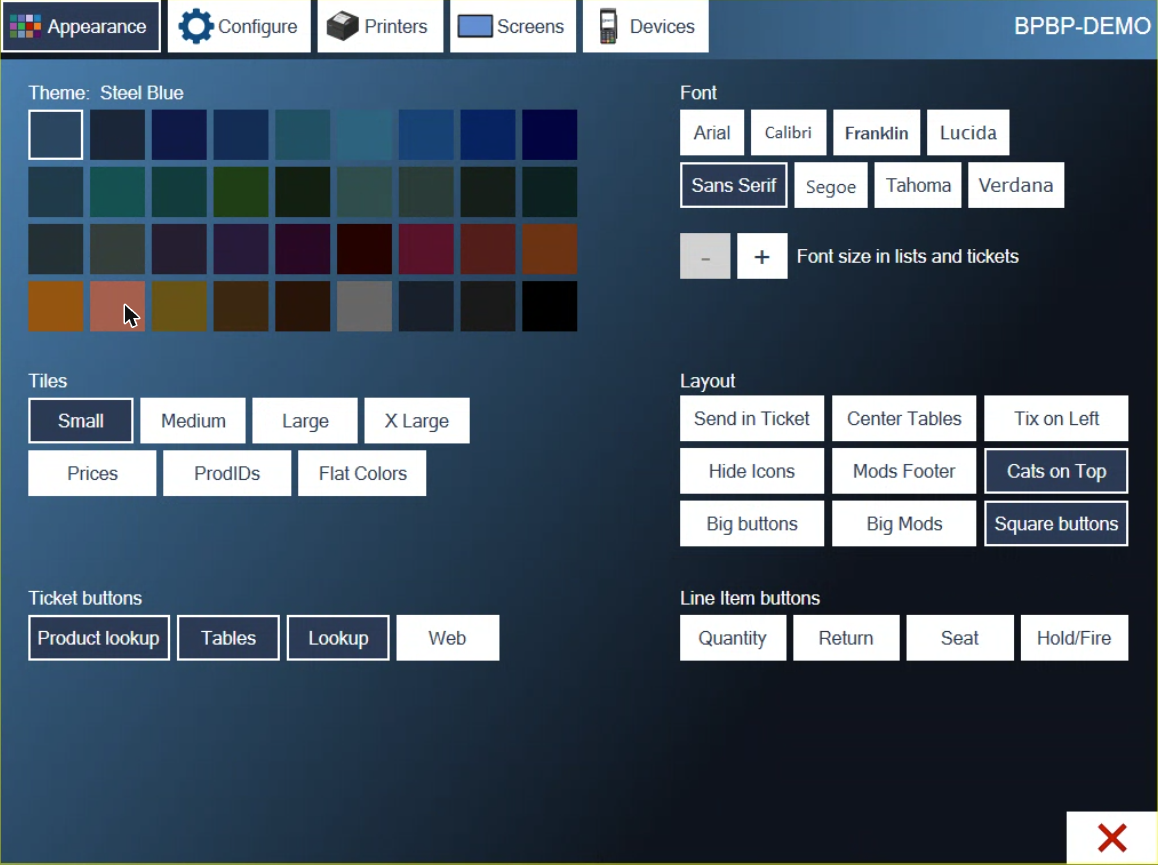Increase font size with plus button
The width and height of the screenshot is (1158, 865).
tap(761, 256)
